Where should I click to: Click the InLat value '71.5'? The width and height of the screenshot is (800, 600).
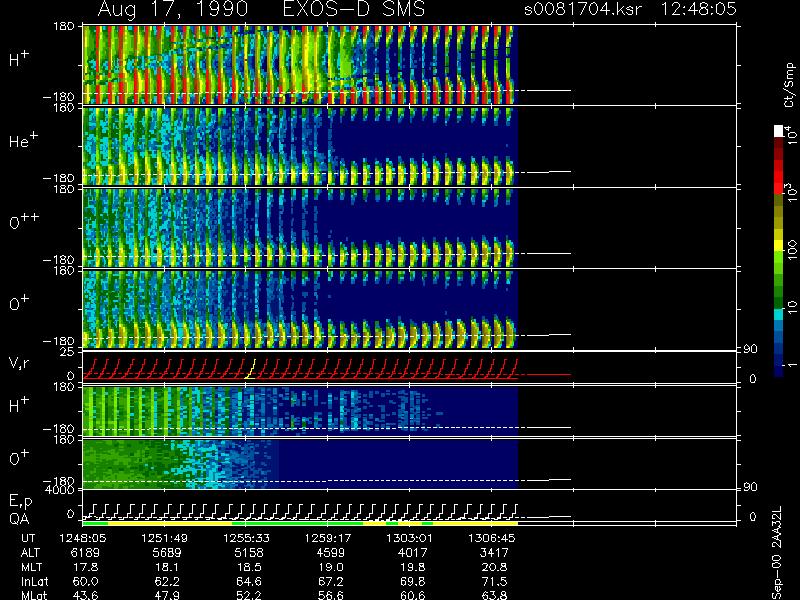494,581
